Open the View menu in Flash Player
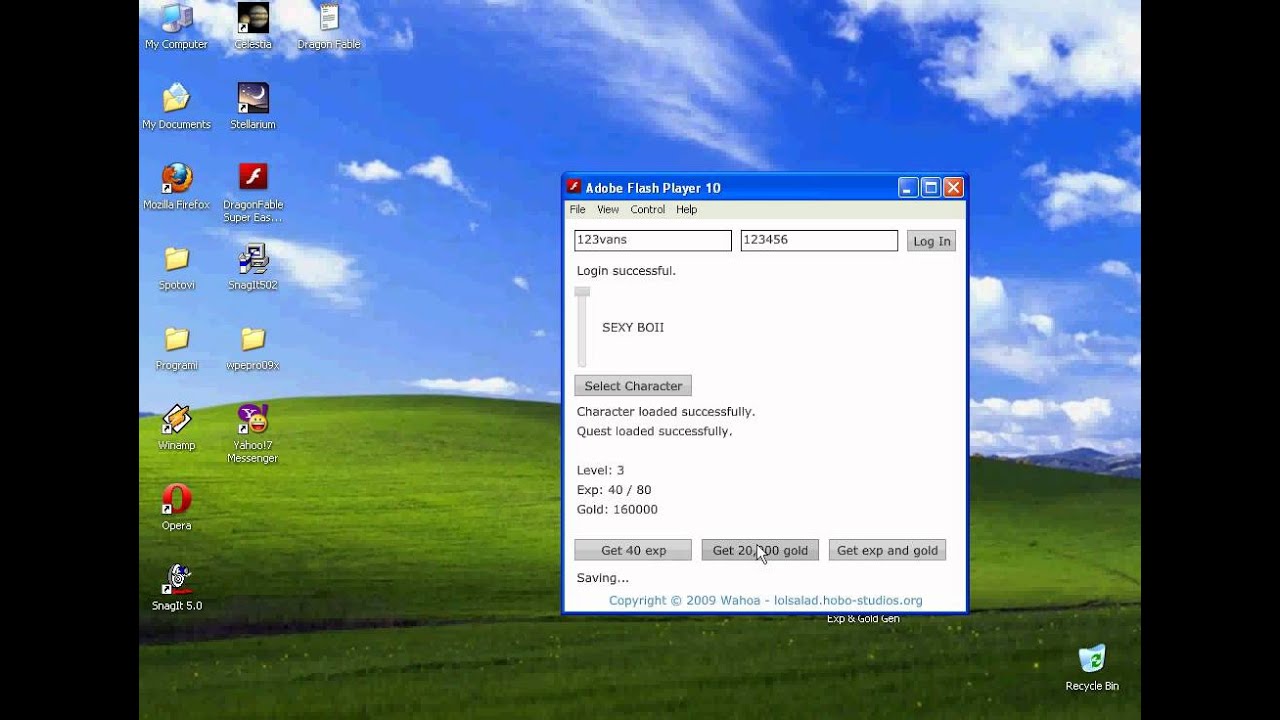 608,210
